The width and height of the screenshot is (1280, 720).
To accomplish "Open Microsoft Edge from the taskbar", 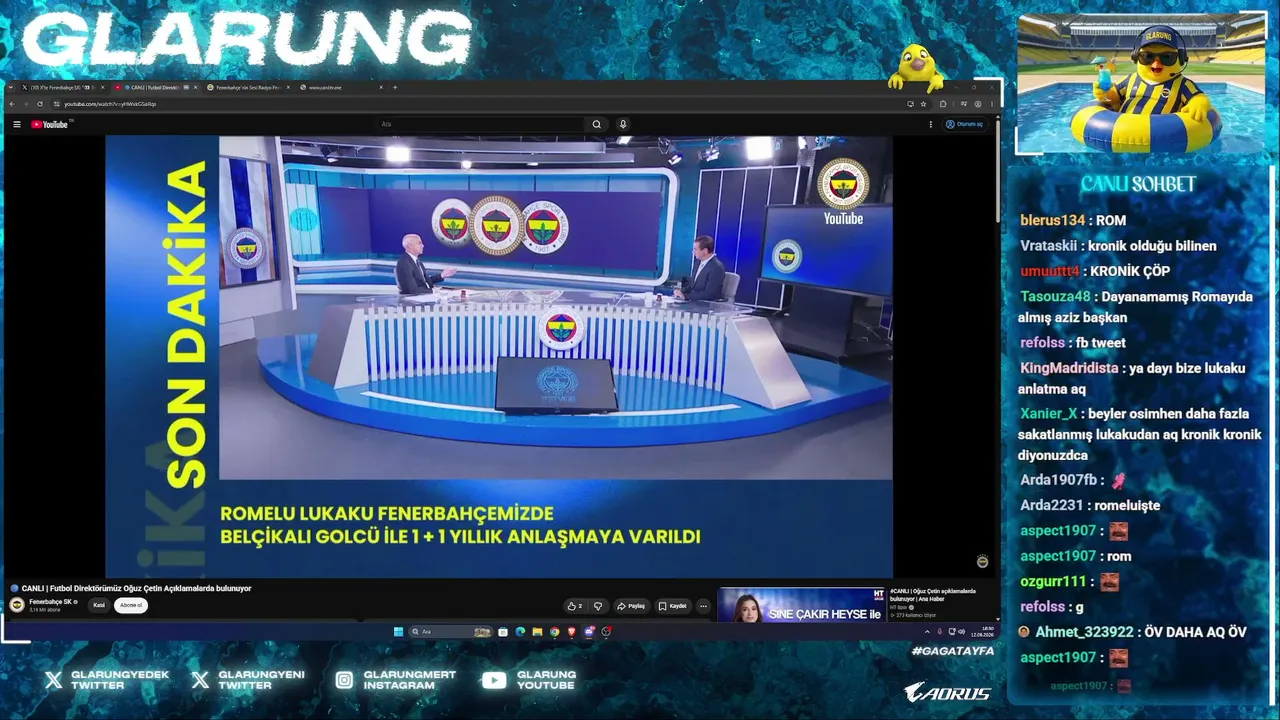I will point(520,632).
